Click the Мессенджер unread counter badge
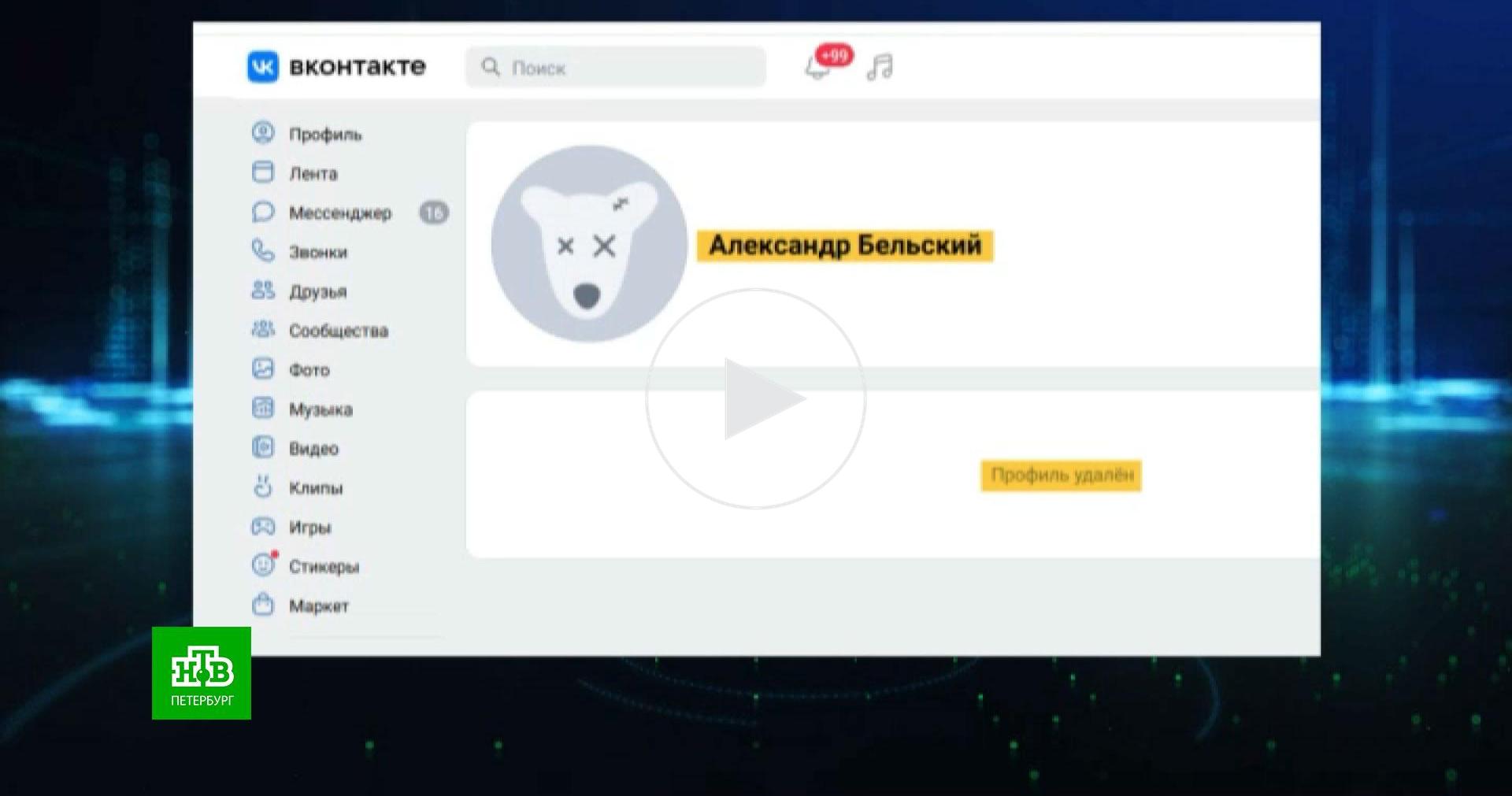The width and height of the screenshot is (1512, 796). (x=434, y=213)
